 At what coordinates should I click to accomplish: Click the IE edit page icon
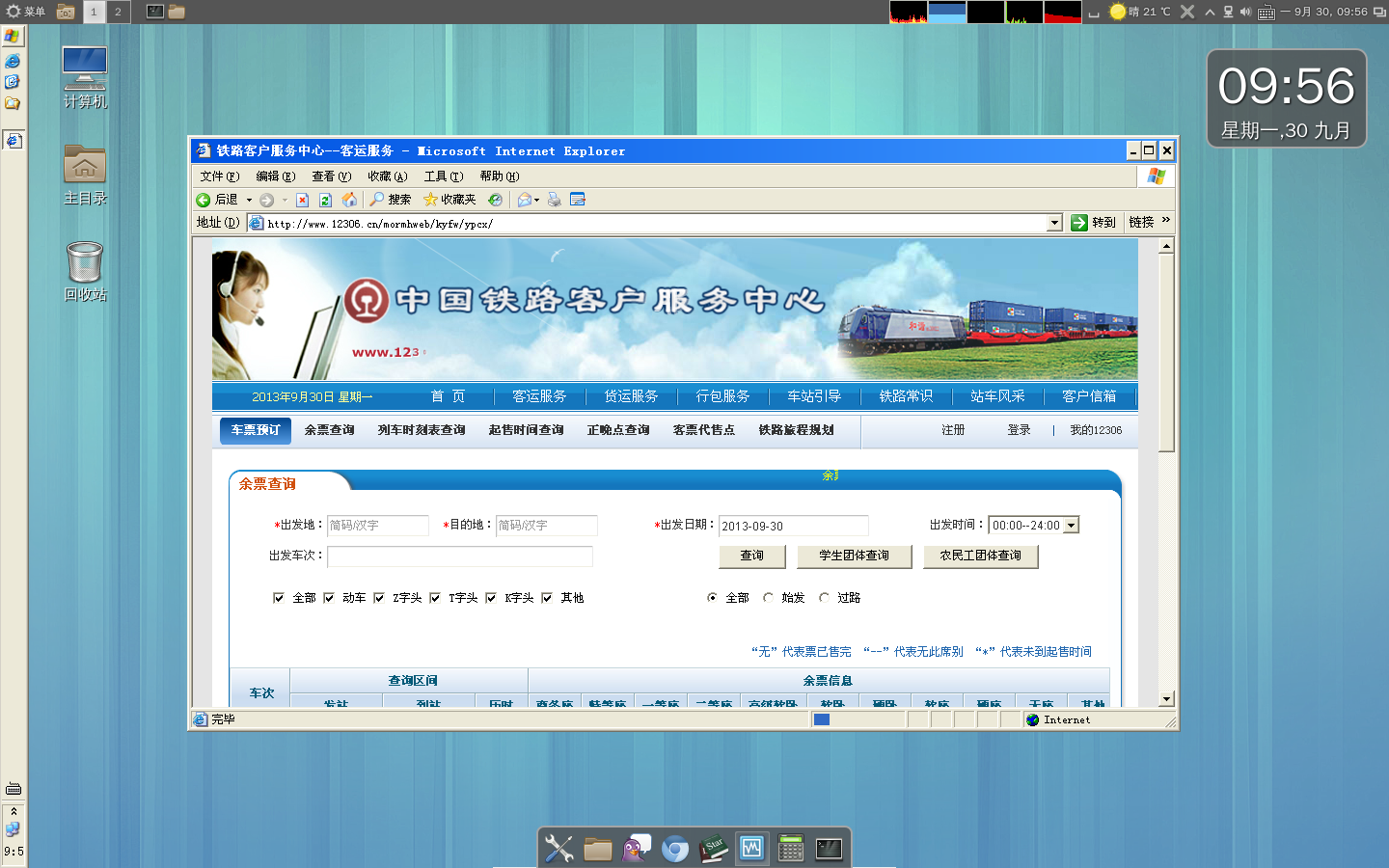(x=578, y=200)
